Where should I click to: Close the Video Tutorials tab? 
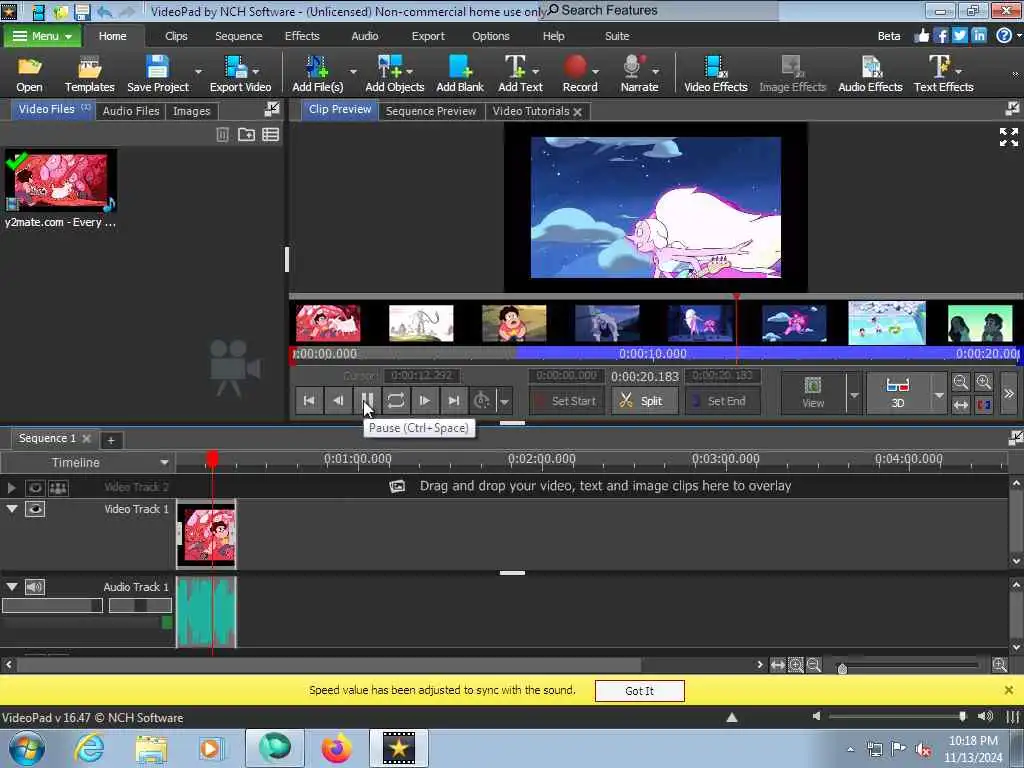click(x=577, y=112)
